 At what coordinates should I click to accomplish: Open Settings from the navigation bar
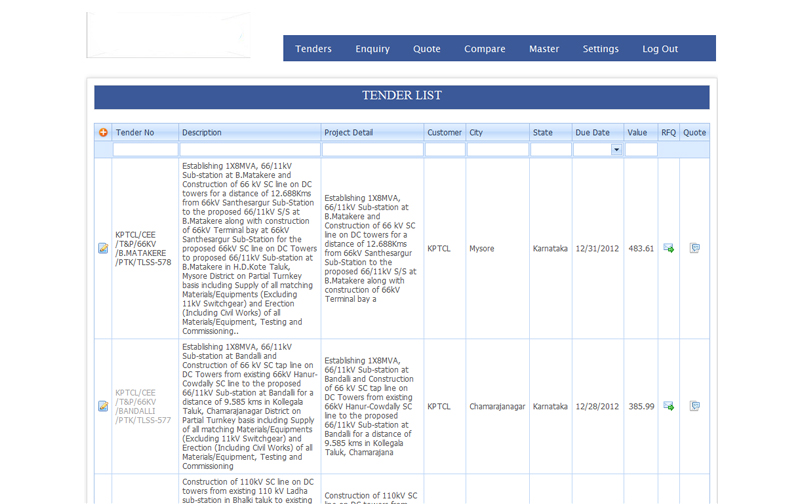click(x=601, y=49)
